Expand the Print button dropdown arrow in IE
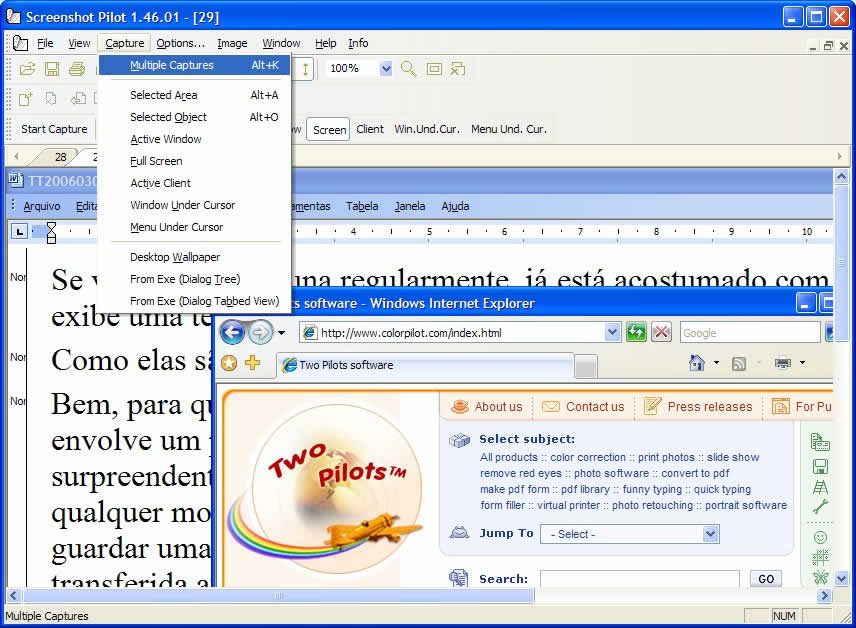Viewport: 856px width, 628px height. 802,363
